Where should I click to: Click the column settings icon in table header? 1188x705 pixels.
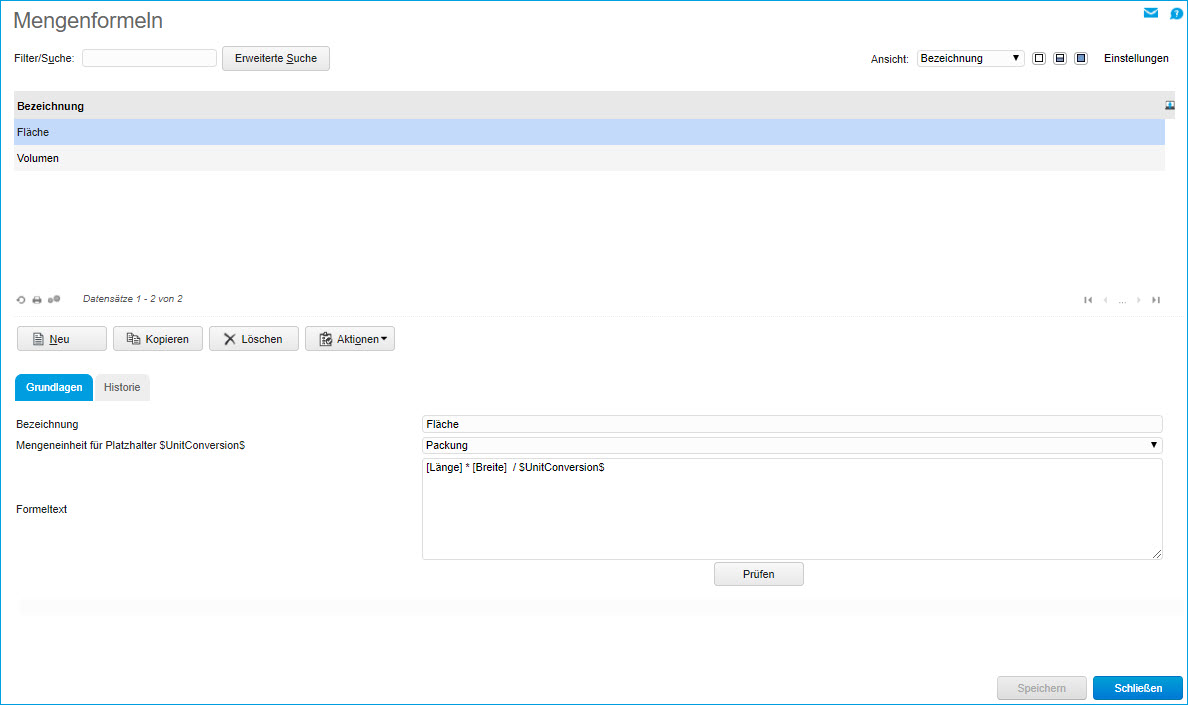(x=1170, y=105)
